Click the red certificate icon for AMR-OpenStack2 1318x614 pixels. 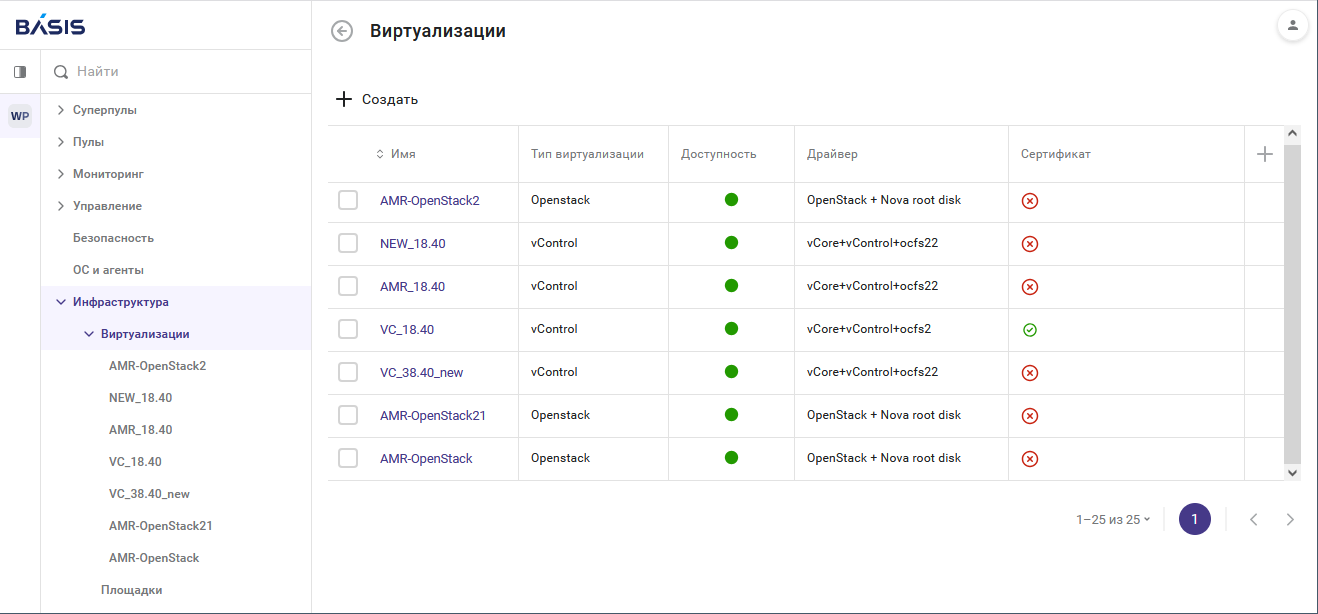point(1029,200)
